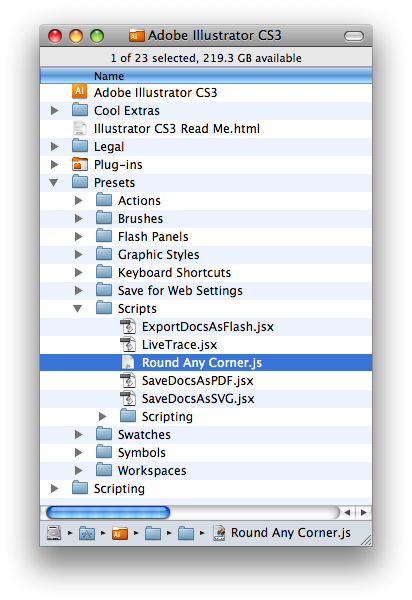Click the SaveDocsAsPDF.jsx script icon
Viewport: 412px width, 600px height.
point(128,380)
